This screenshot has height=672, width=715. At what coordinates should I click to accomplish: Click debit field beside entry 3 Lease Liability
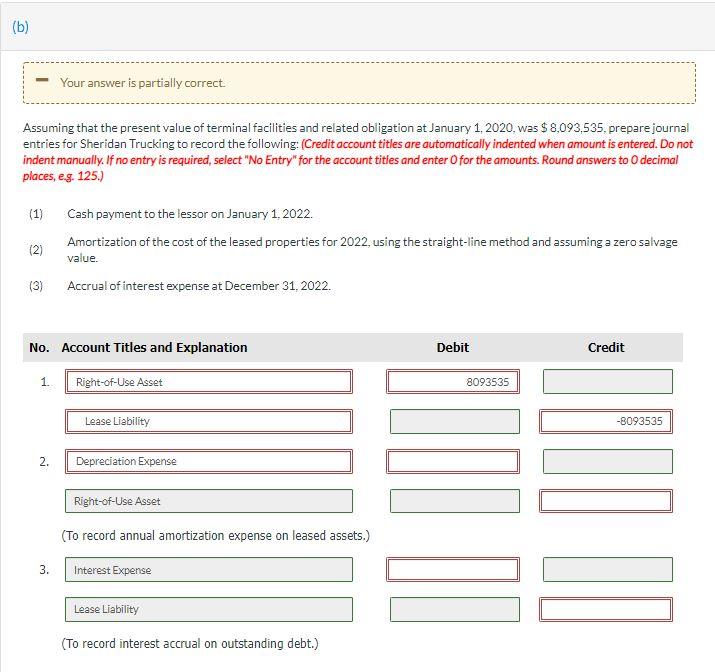click(x=455, y=610)
